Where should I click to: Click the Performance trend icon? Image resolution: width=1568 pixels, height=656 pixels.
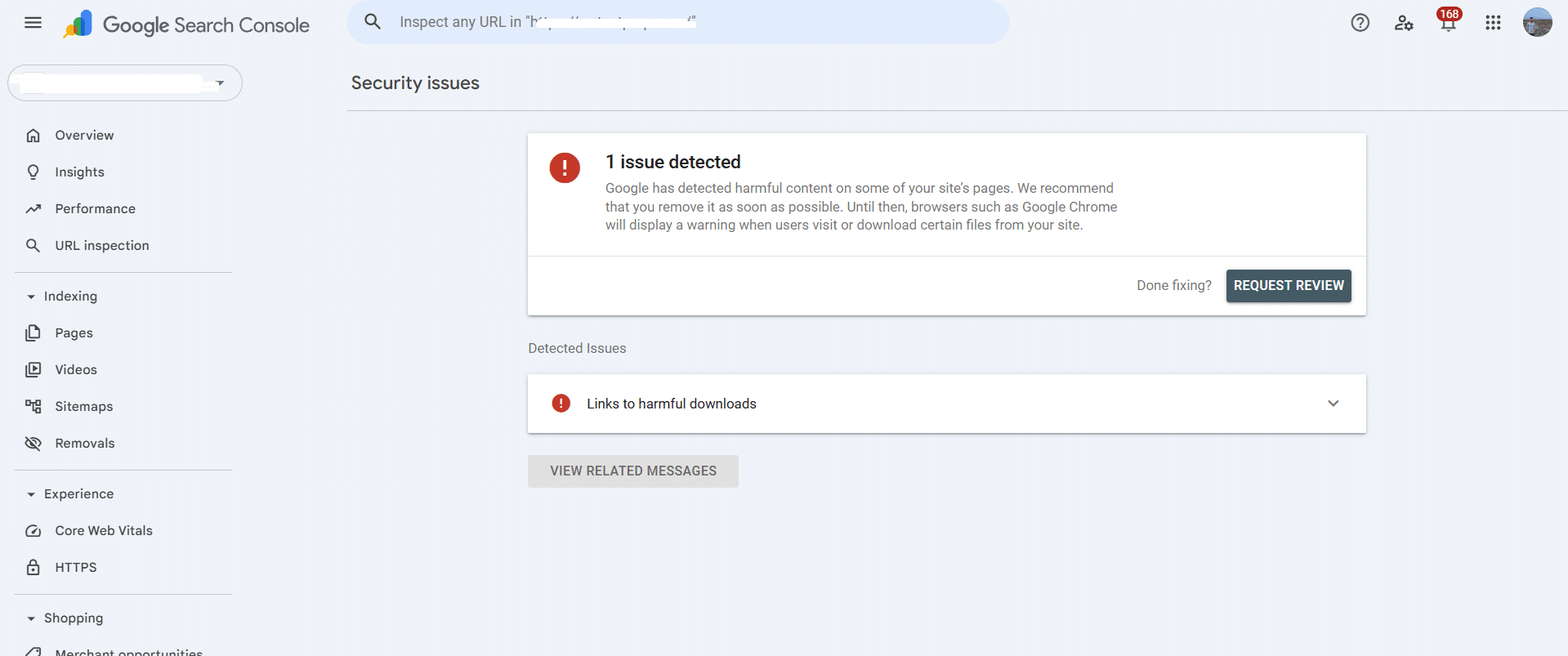pos(33,209)
